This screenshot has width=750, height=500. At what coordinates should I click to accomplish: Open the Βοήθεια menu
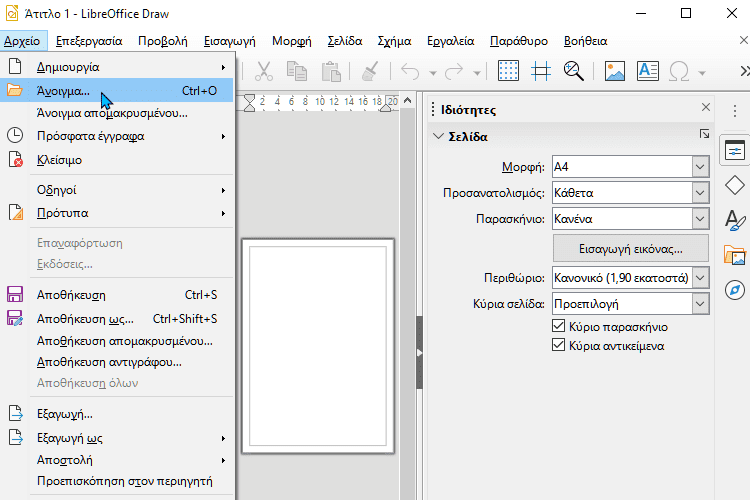point(585,41)
